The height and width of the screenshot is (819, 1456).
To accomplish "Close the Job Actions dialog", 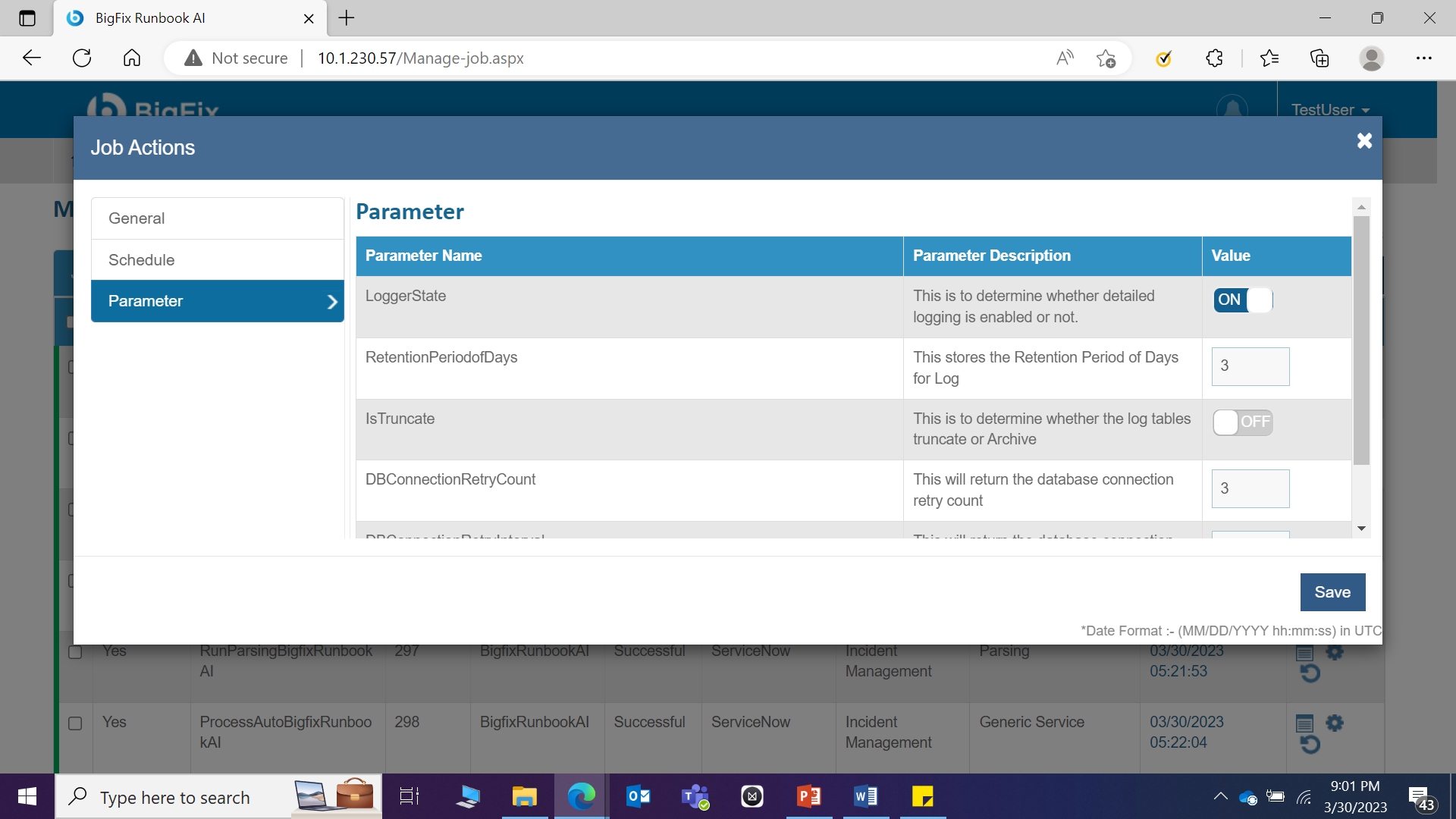I will tap(1364, 141).
